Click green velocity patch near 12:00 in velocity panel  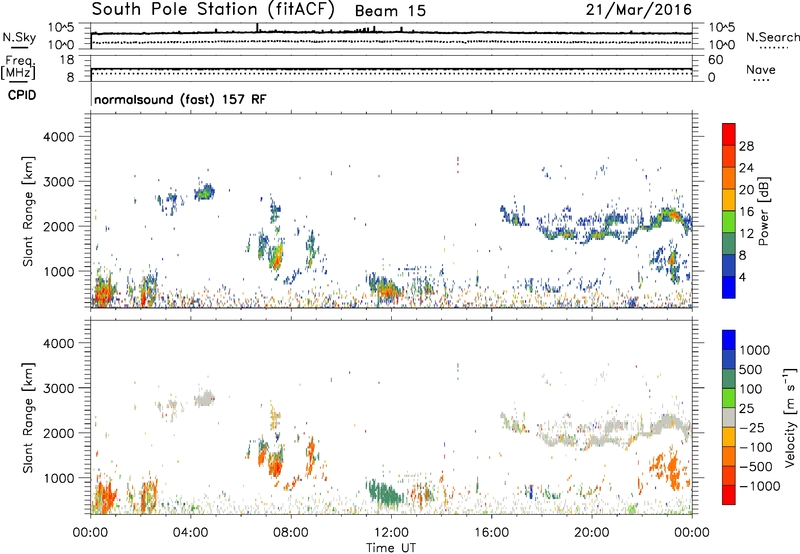386,493
